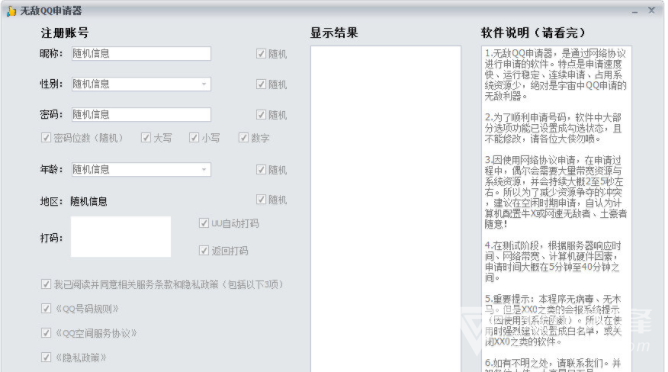The height and width of the screenshot is (372, 668).
Task: Click the 性别 label
Action: coord(51,84)
